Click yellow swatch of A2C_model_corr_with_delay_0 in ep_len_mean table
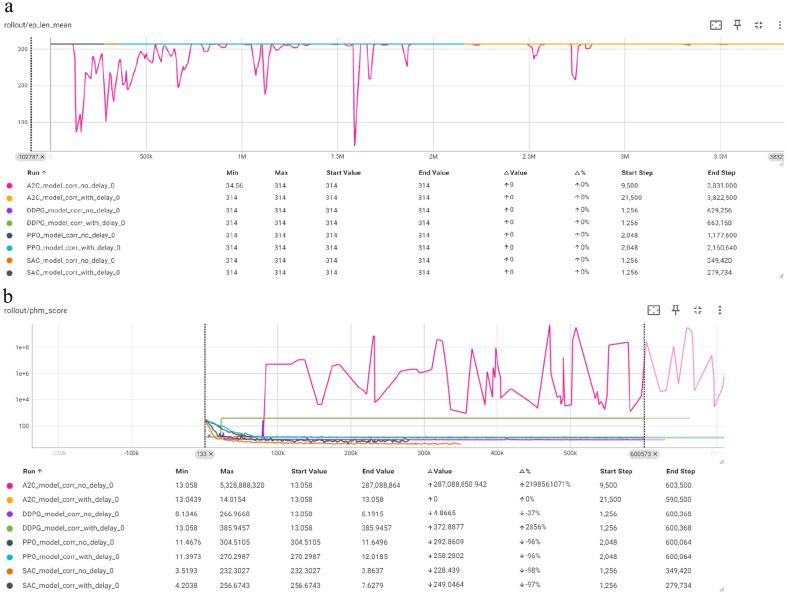 coord(9,198)
